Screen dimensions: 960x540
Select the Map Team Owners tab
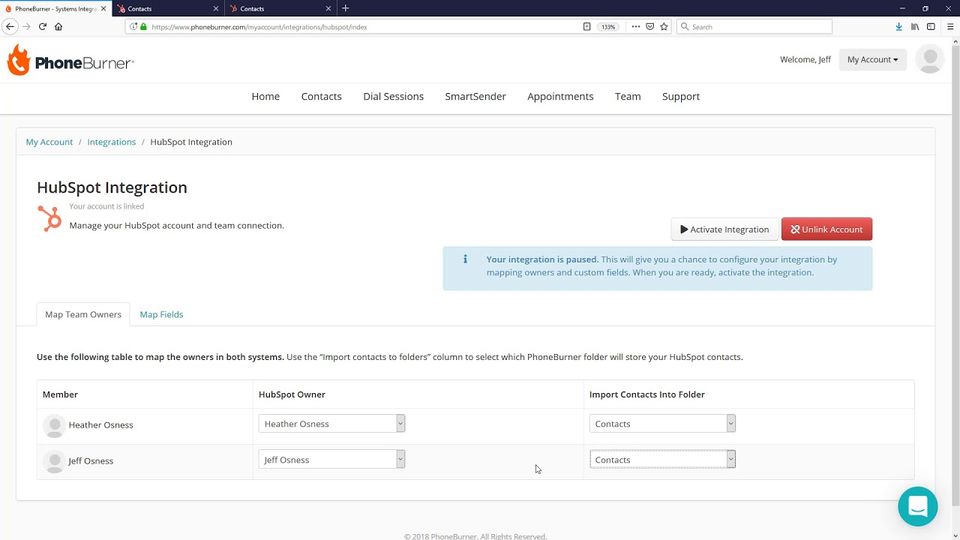(x=83, y=314)
